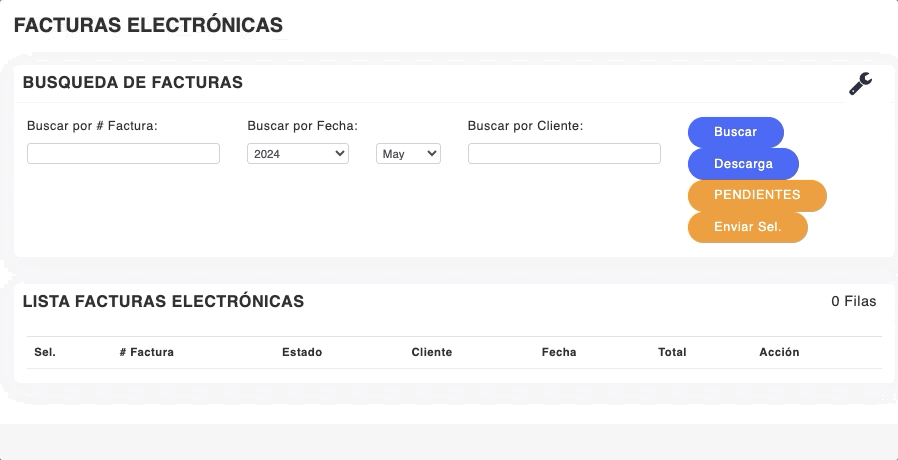898x460 pixels.
Task: Click the LISTA FACTURAS ELECTRÓNICAS heading
Action: tap(163, 301)
